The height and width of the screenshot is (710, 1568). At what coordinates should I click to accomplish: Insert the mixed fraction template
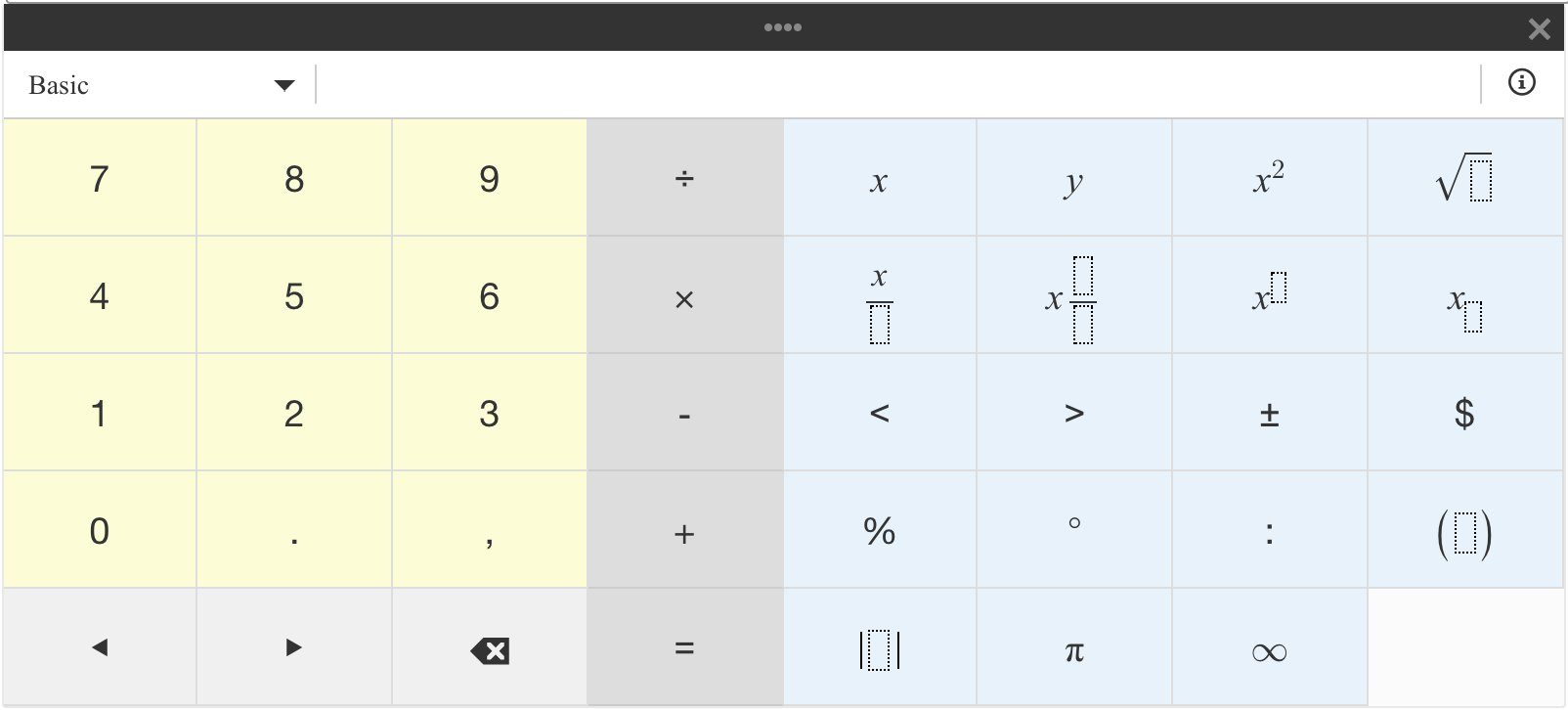[x=1073, y=295]
